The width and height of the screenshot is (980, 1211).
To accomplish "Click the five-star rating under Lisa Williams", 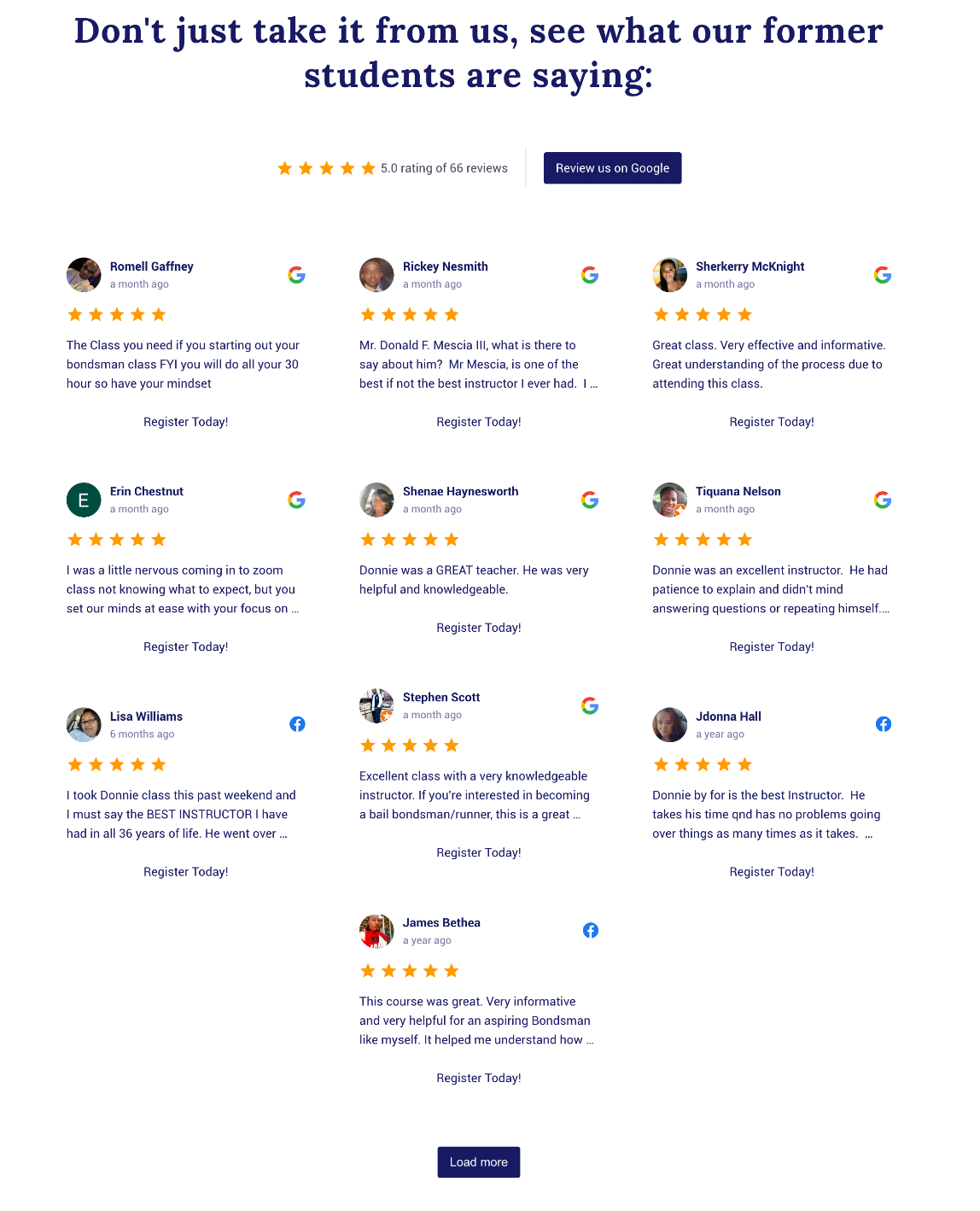I will pos(116,764).
